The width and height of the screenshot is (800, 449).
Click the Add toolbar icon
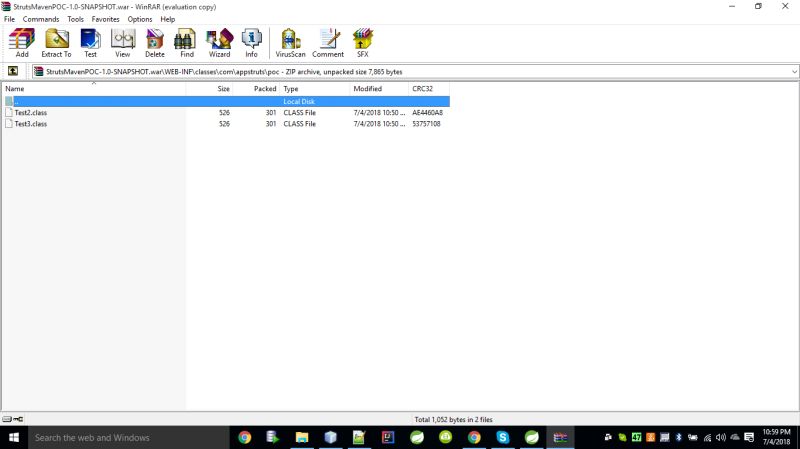pyautogui.click(x=22, y=43)
